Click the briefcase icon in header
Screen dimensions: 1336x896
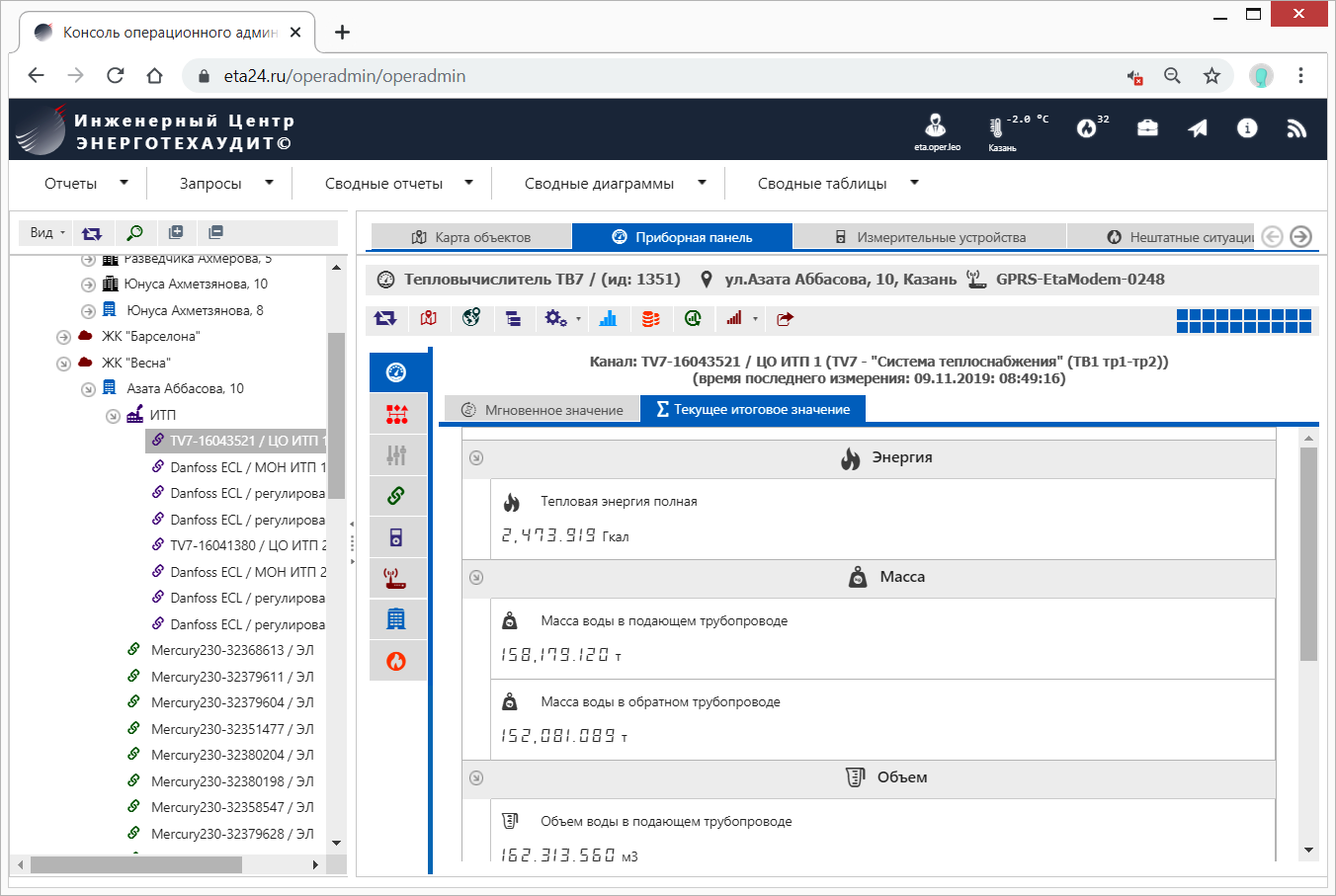(1147, 128)
